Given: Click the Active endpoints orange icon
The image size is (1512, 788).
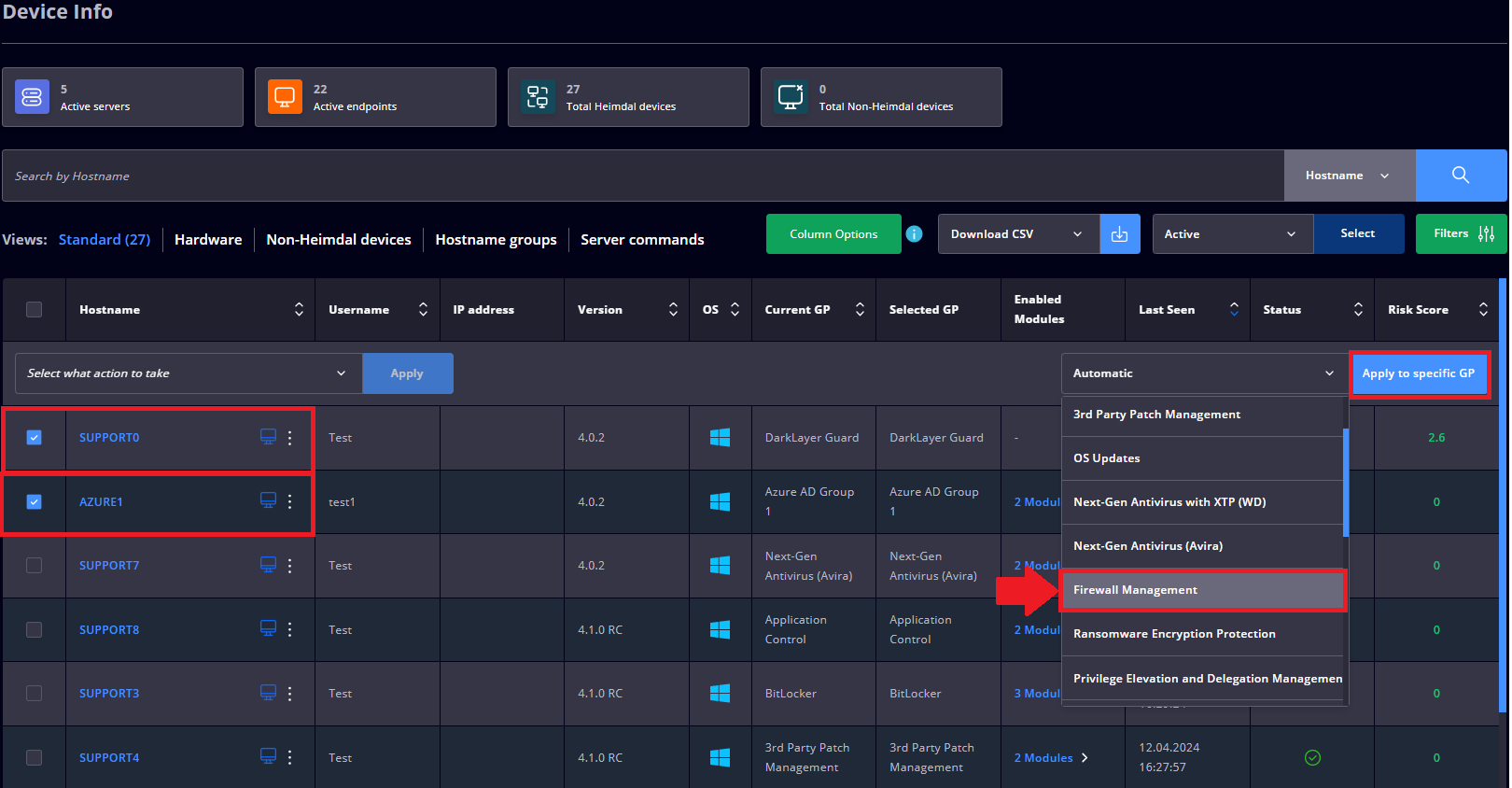Looking at the screenshot, I should (285, 97).
